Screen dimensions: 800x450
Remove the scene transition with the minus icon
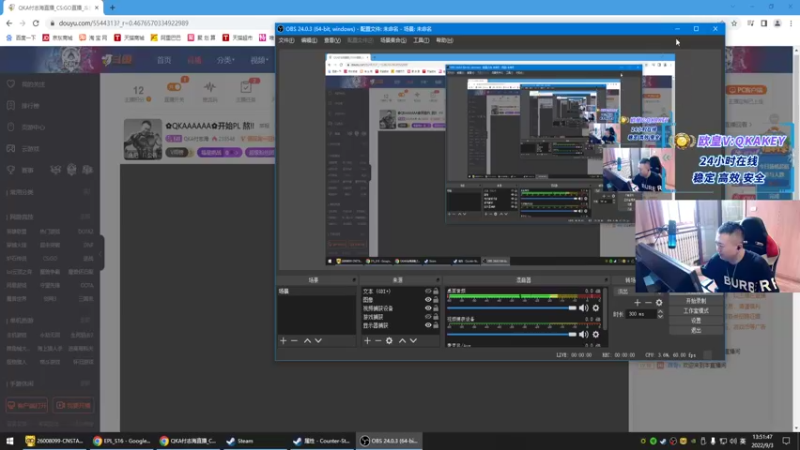[x=648, y=303]
